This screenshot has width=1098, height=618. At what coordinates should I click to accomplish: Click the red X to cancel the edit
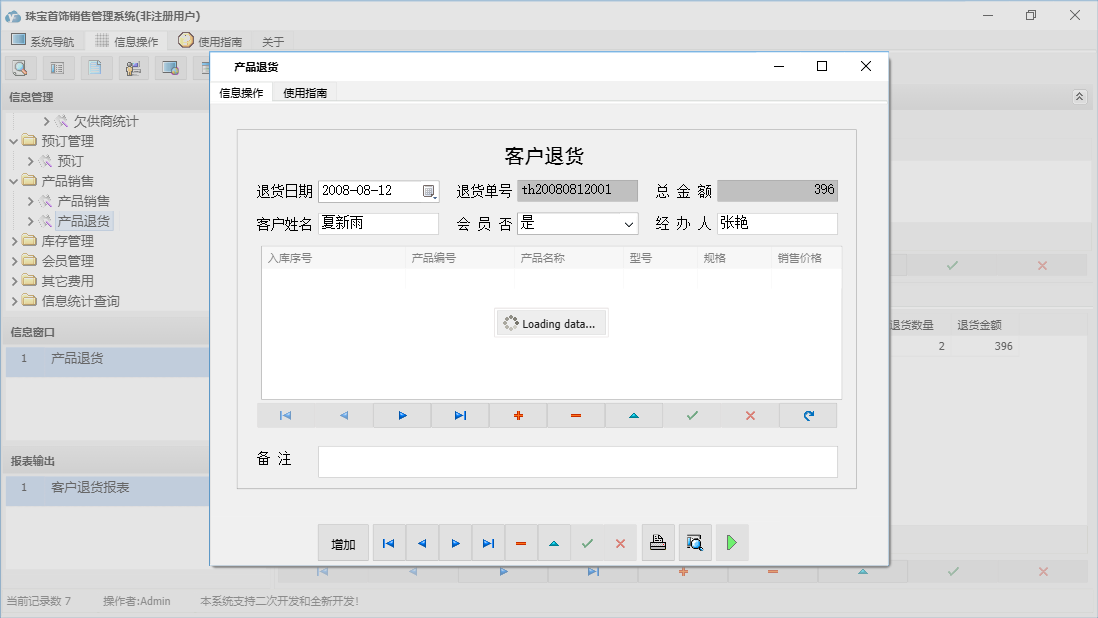tap(620, 543)
